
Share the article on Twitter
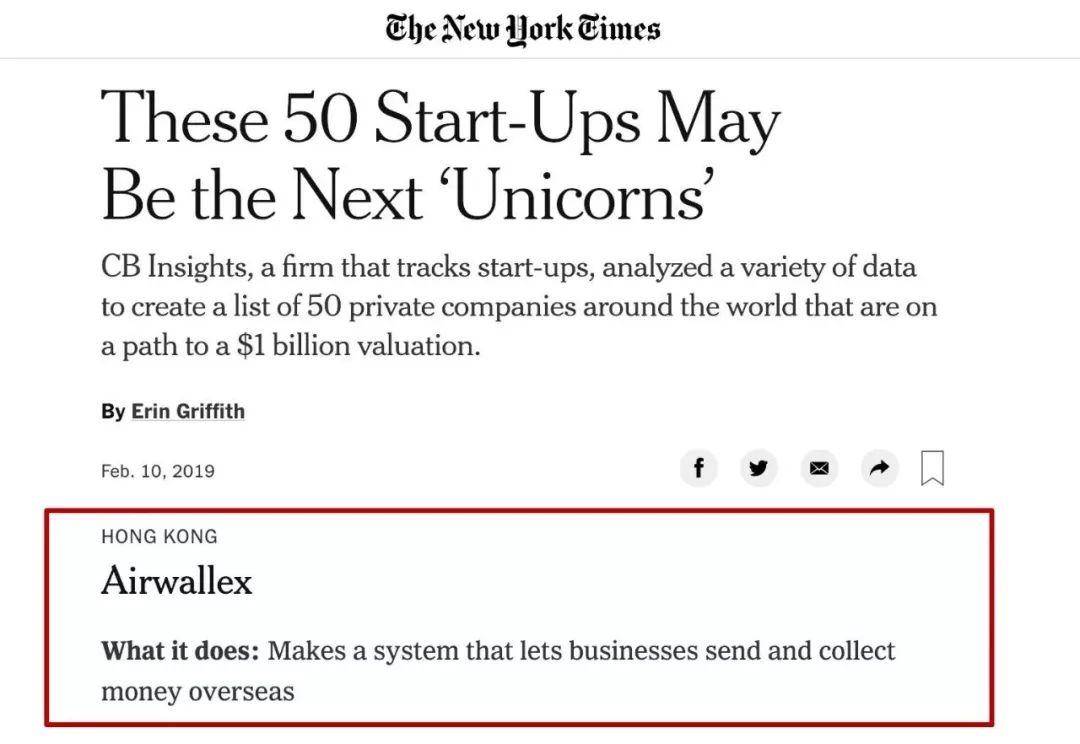click(x=758, y=468)
